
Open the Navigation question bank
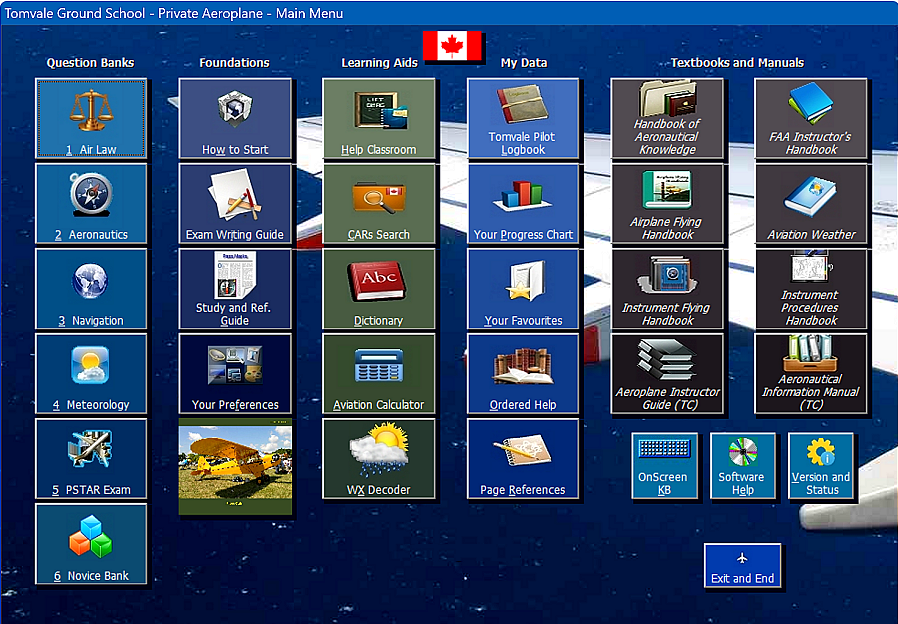click(91, 288)
